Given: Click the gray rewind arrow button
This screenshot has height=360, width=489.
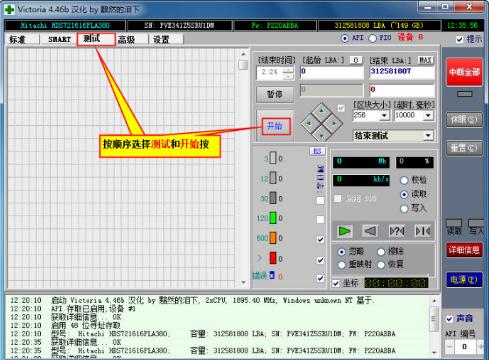Looking at the screenshot, I should 370,231.
